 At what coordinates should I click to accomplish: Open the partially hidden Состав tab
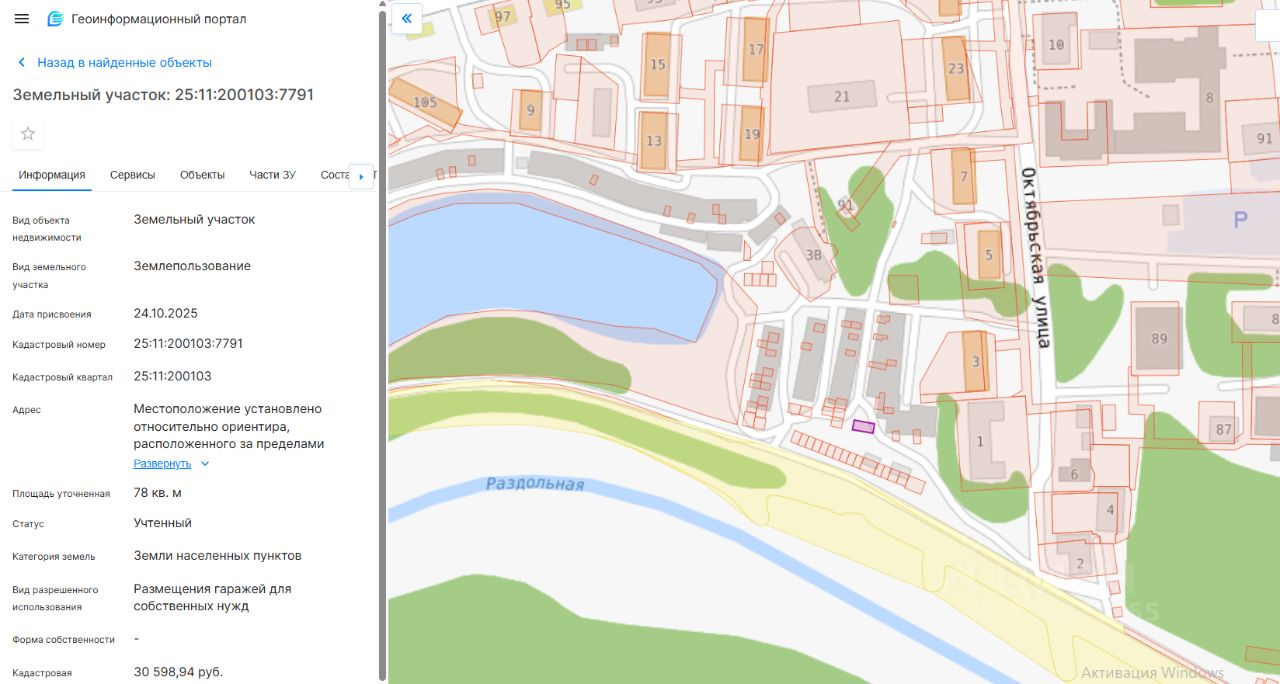[x=334, y=175]
